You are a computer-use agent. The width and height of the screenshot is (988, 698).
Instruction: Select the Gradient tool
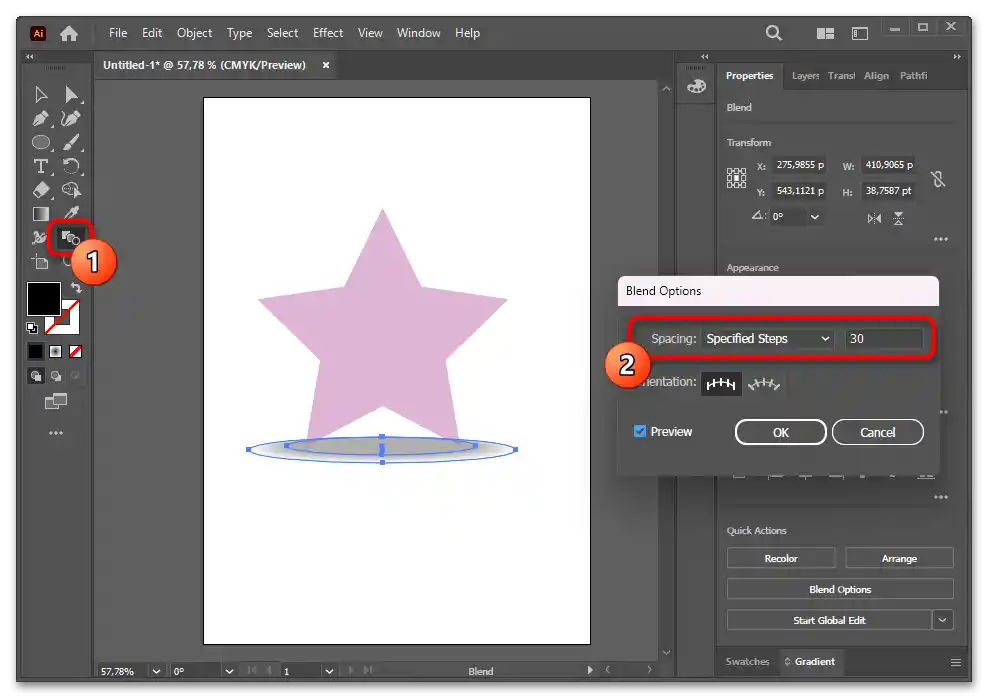point(41,213)
